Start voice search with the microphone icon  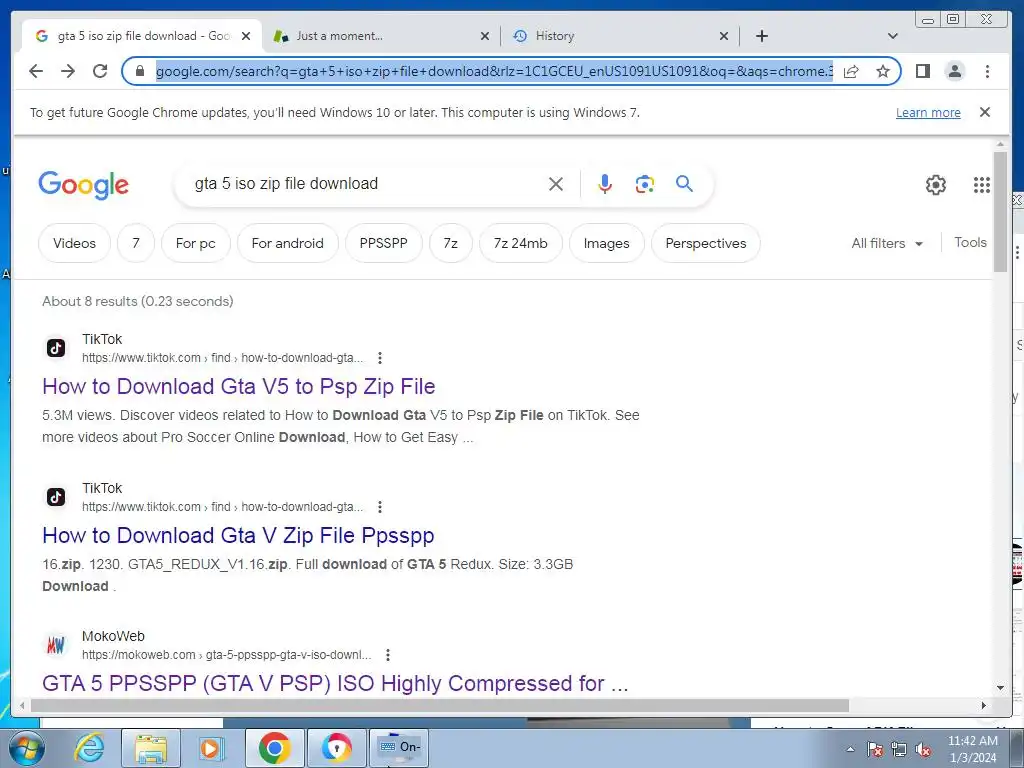(x=605, y=184)
